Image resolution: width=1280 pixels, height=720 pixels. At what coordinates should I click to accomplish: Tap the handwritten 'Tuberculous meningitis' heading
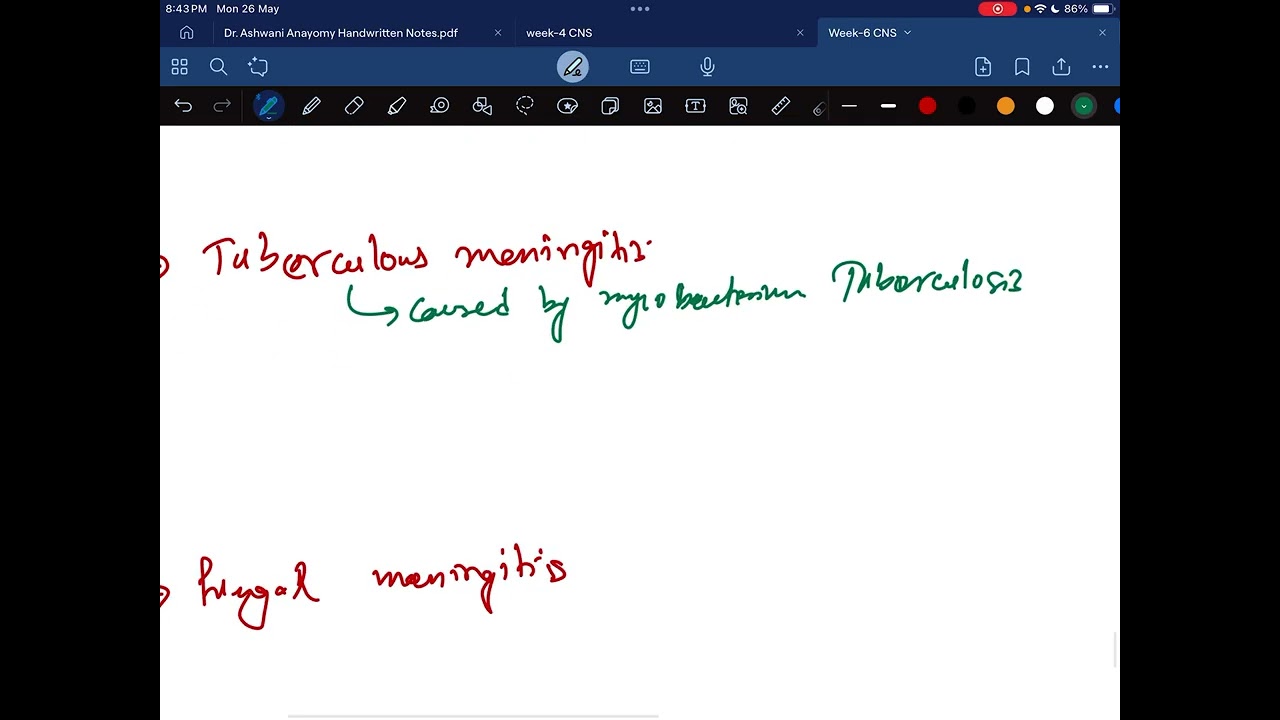pos(428,258)
